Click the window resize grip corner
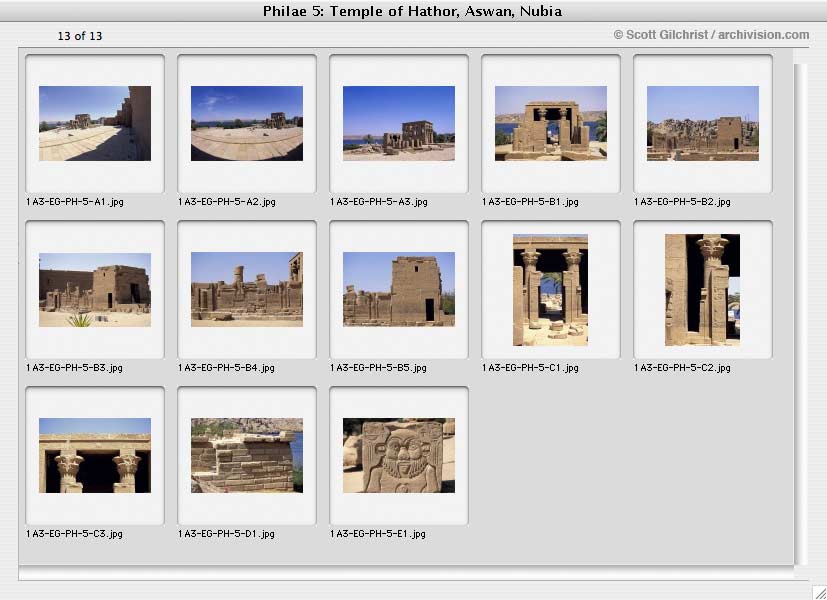827x600 pixels. 820,593
